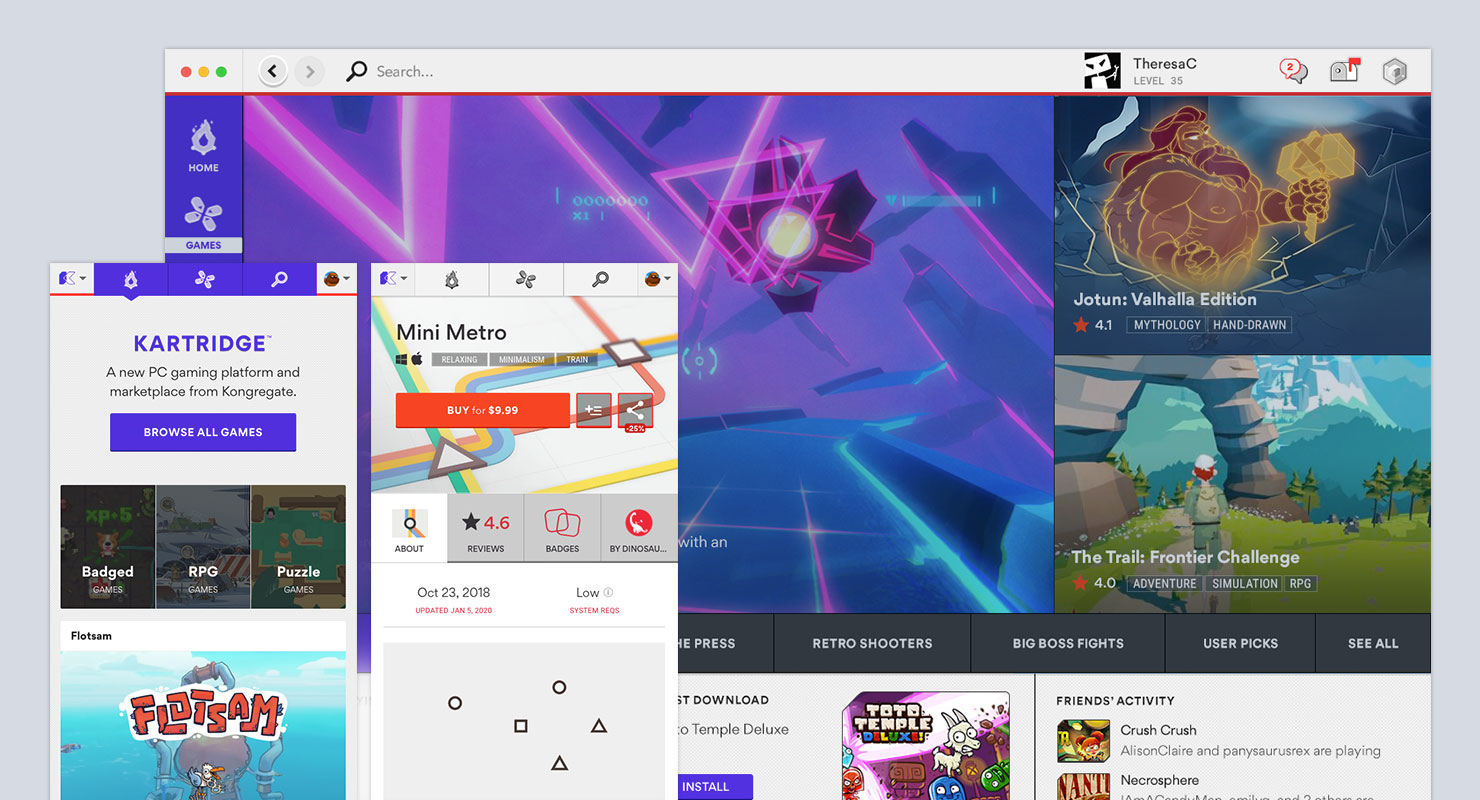Open the search icon in left mobile window
This screenshot has width=1480, height=800.
tap(279, 280)
